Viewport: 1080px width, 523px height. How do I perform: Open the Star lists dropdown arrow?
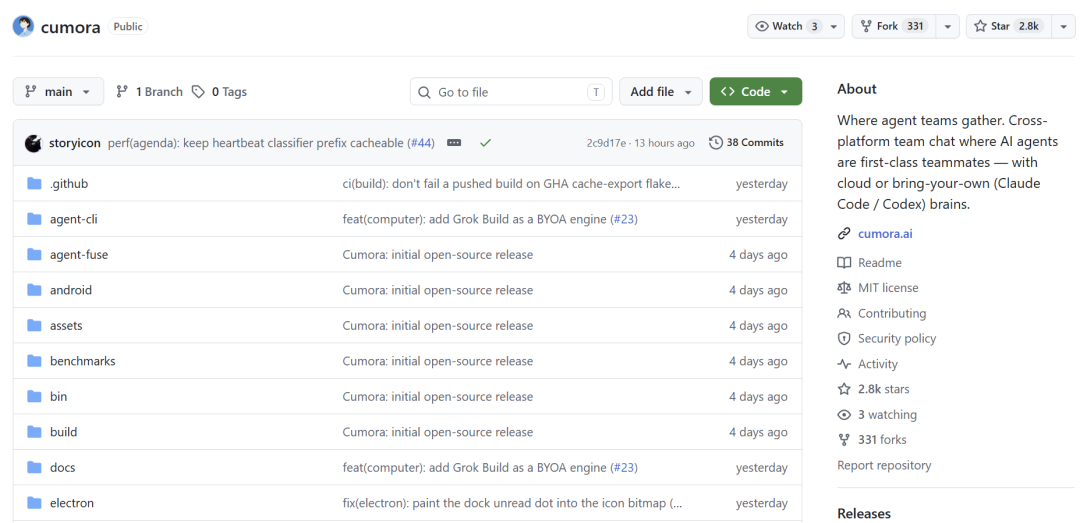click(x=1063, y=26)
